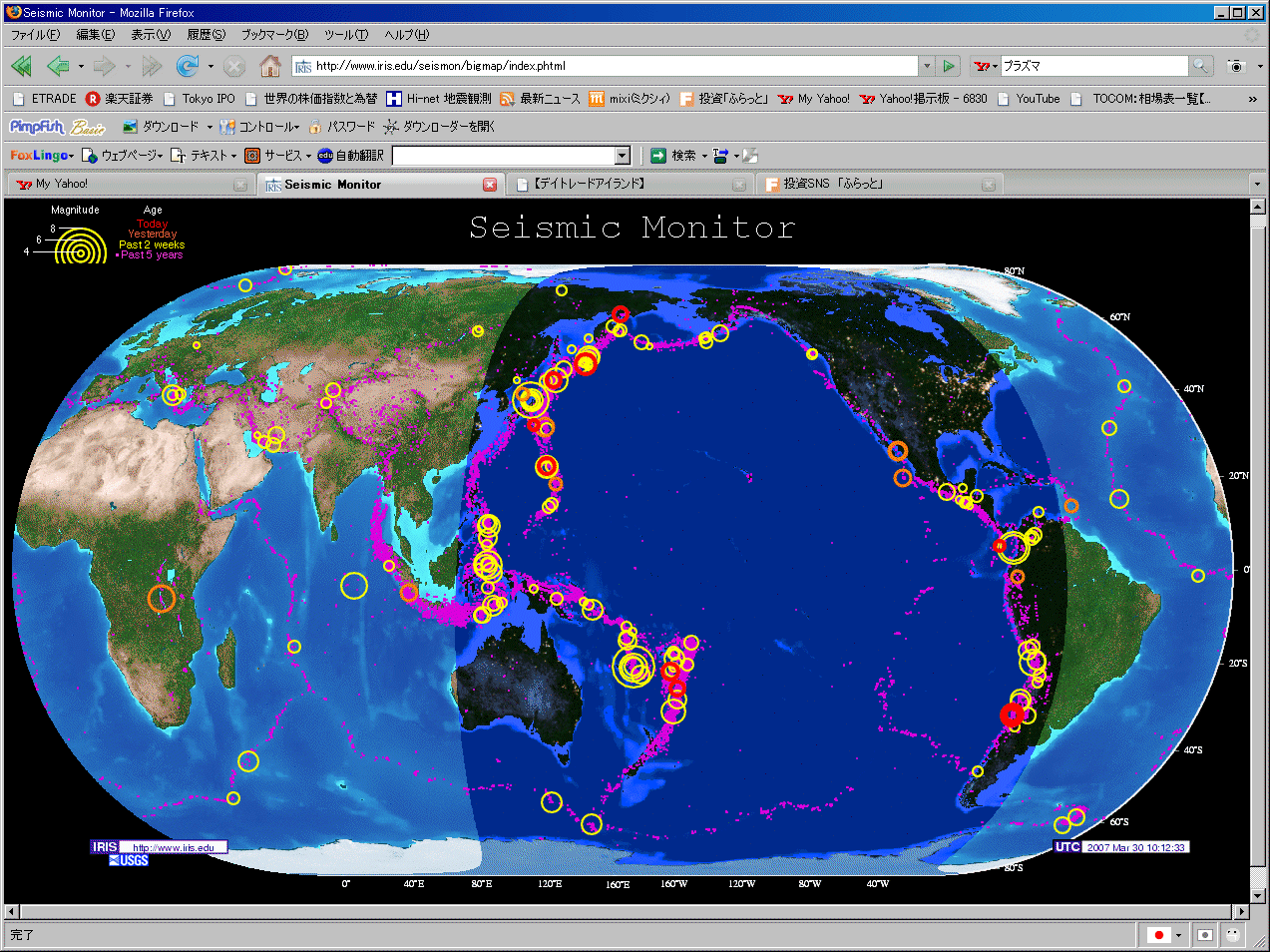This screenshot has height=952, width=1270.
Task: Go back using the green left arrow
Action: point(58,66)
